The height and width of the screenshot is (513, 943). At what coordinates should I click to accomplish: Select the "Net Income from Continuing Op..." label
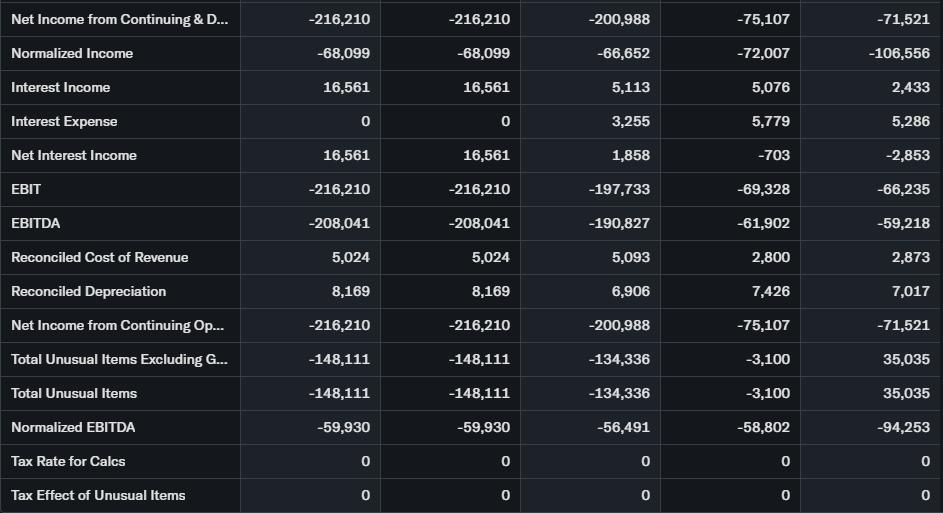118,326
